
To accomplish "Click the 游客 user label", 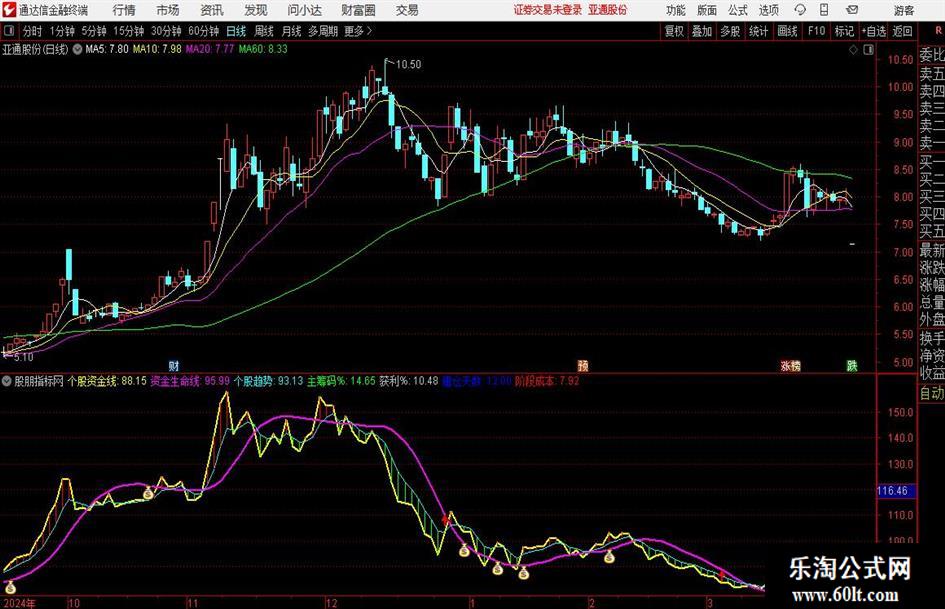I will [903, 10].
